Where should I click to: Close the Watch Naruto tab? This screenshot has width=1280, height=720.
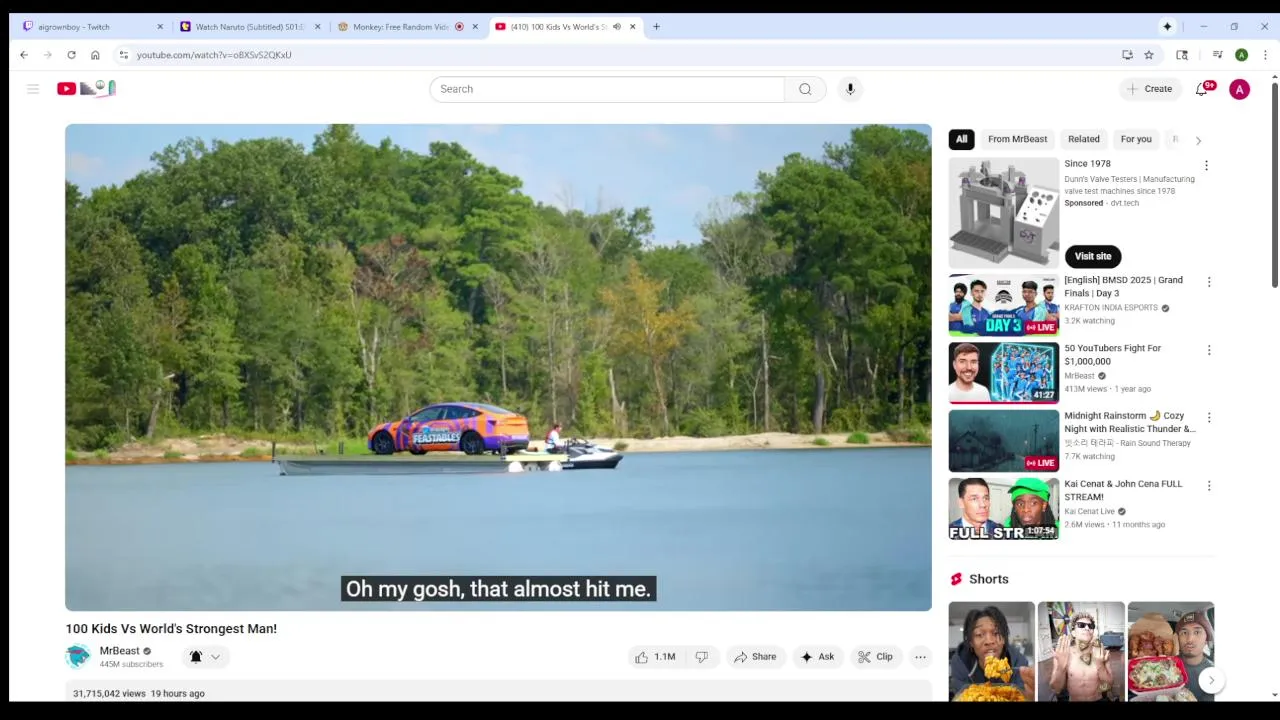pyautogui.click(x=317, y=27)
